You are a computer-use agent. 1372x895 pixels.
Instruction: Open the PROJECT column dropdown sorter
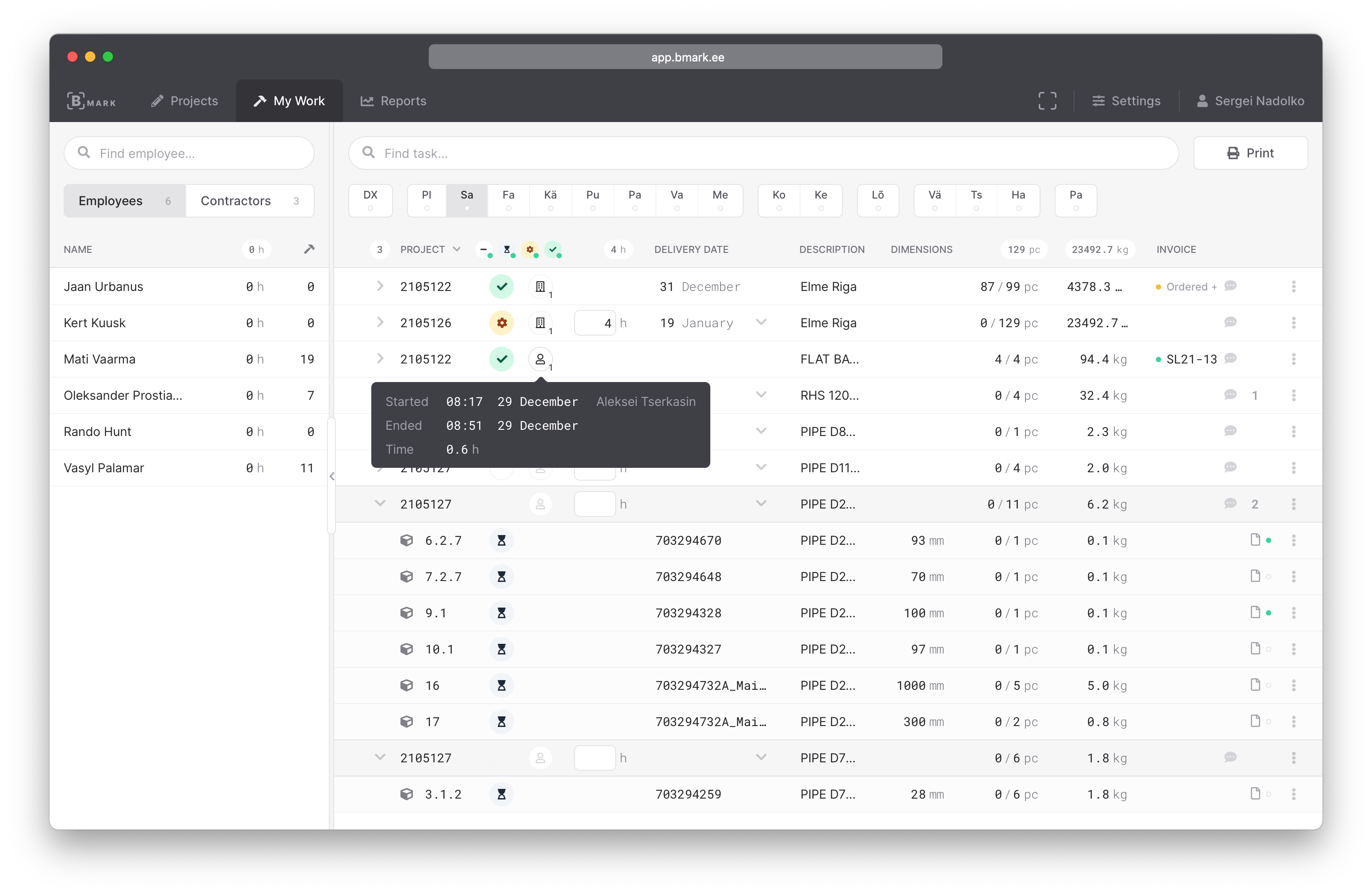point(457,249)
